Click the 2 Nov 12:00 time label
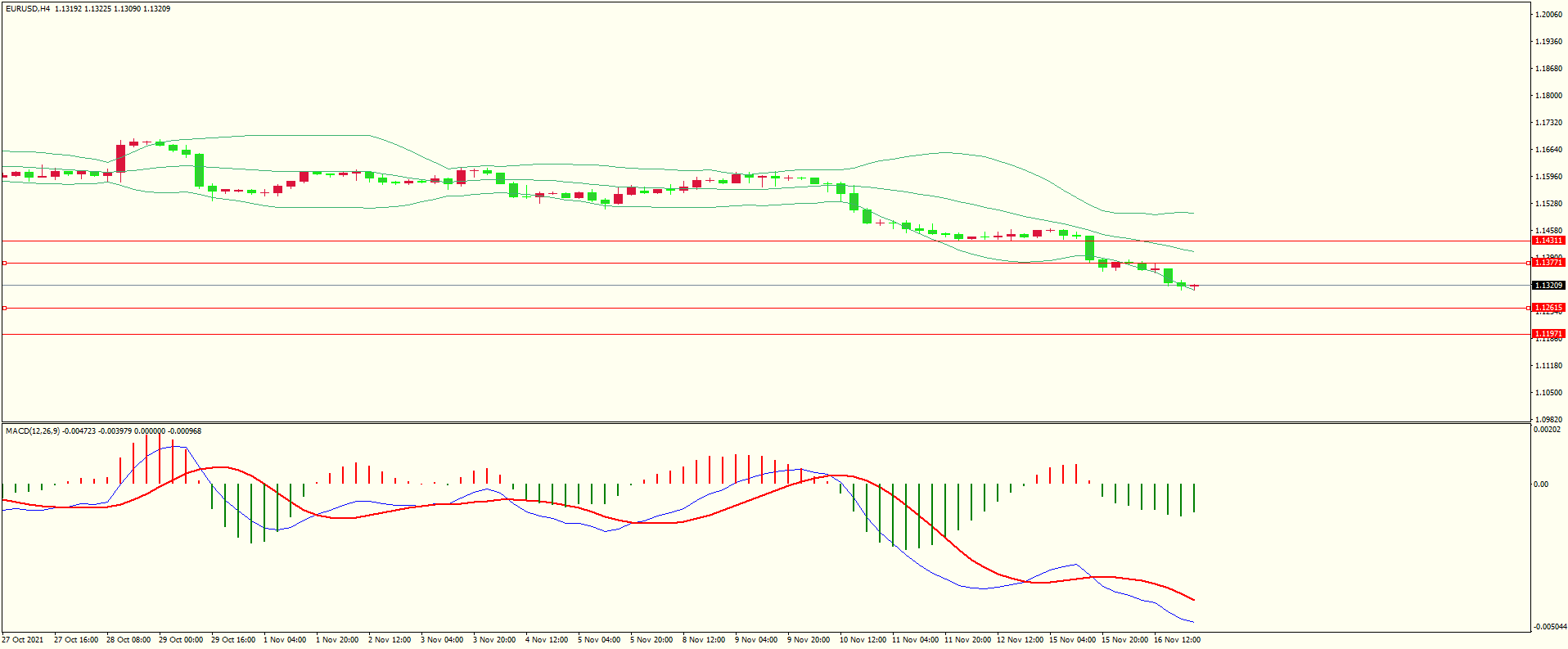The image size is (1568, 649). coord(390,640)
